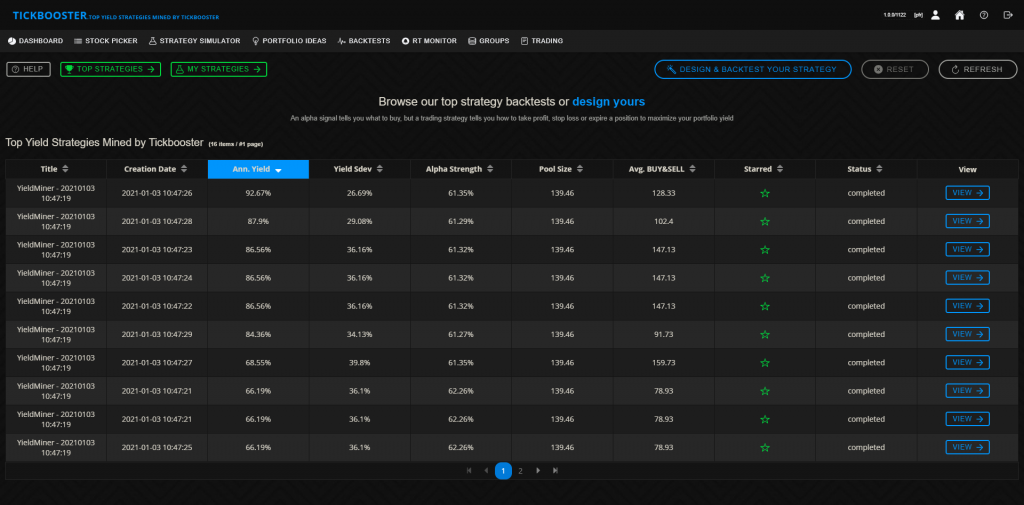Sort by Starred column
The width and height of the screenshot is (1024, 505).
tap(765, 169)
